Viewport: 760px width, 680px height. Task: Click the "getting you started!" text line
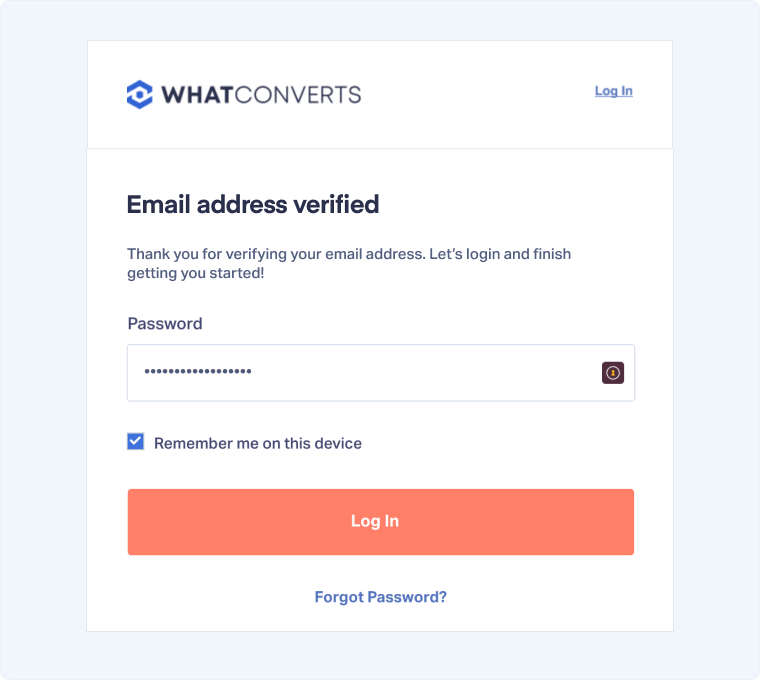click(195, 273)
